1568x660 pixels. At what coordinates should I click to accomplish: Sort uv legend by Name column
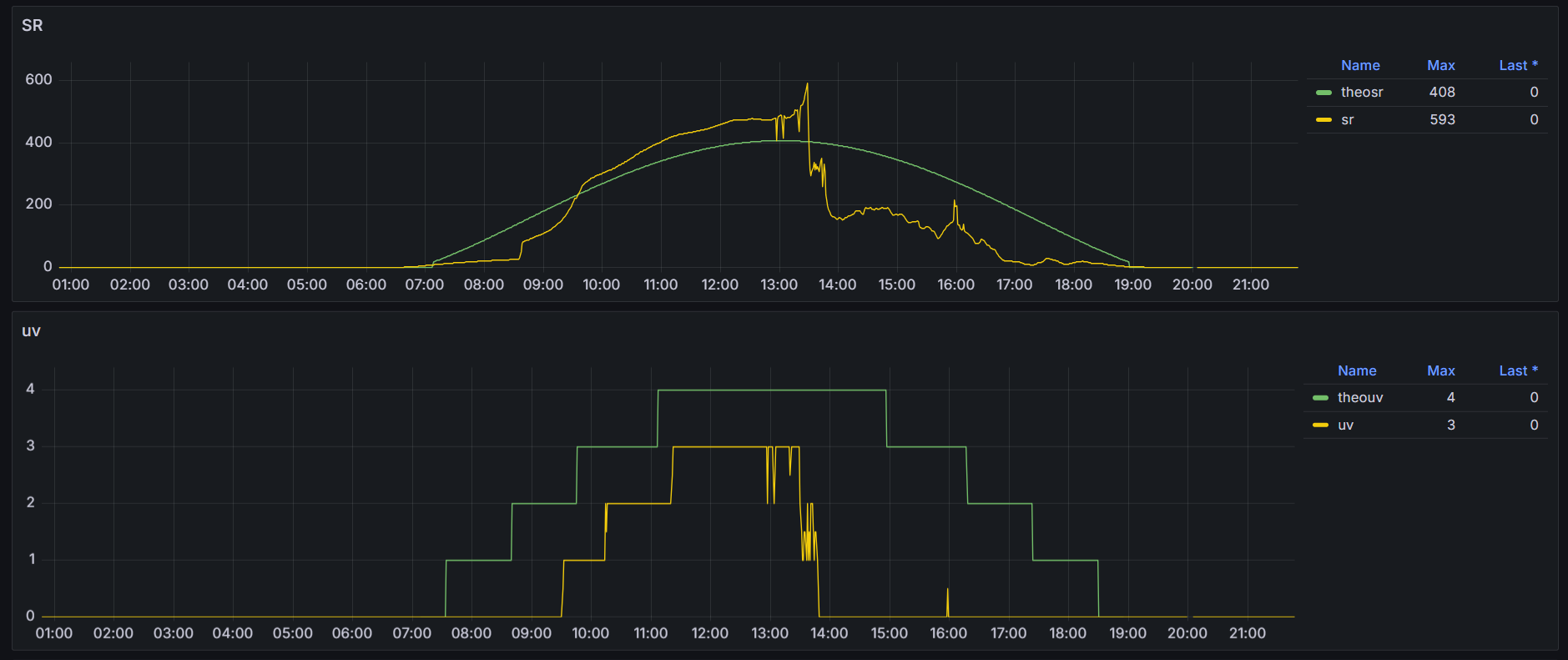(x=1357, y=370)
